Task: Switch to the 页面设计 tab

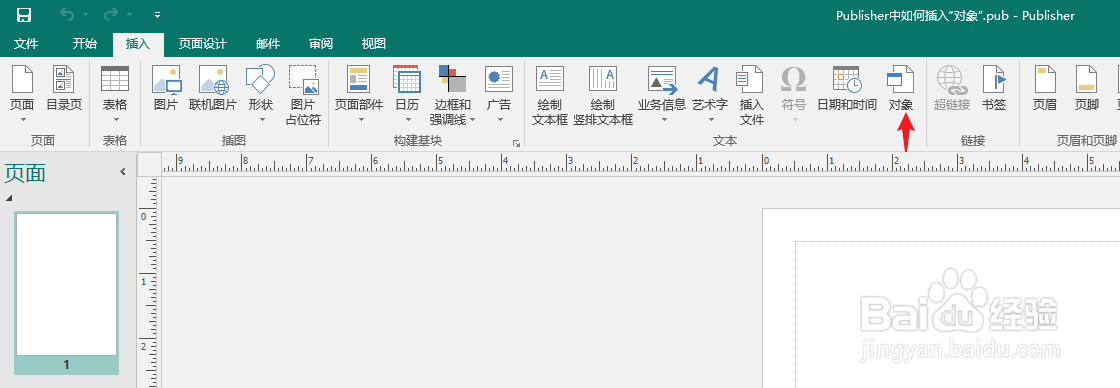Action: 202,44
